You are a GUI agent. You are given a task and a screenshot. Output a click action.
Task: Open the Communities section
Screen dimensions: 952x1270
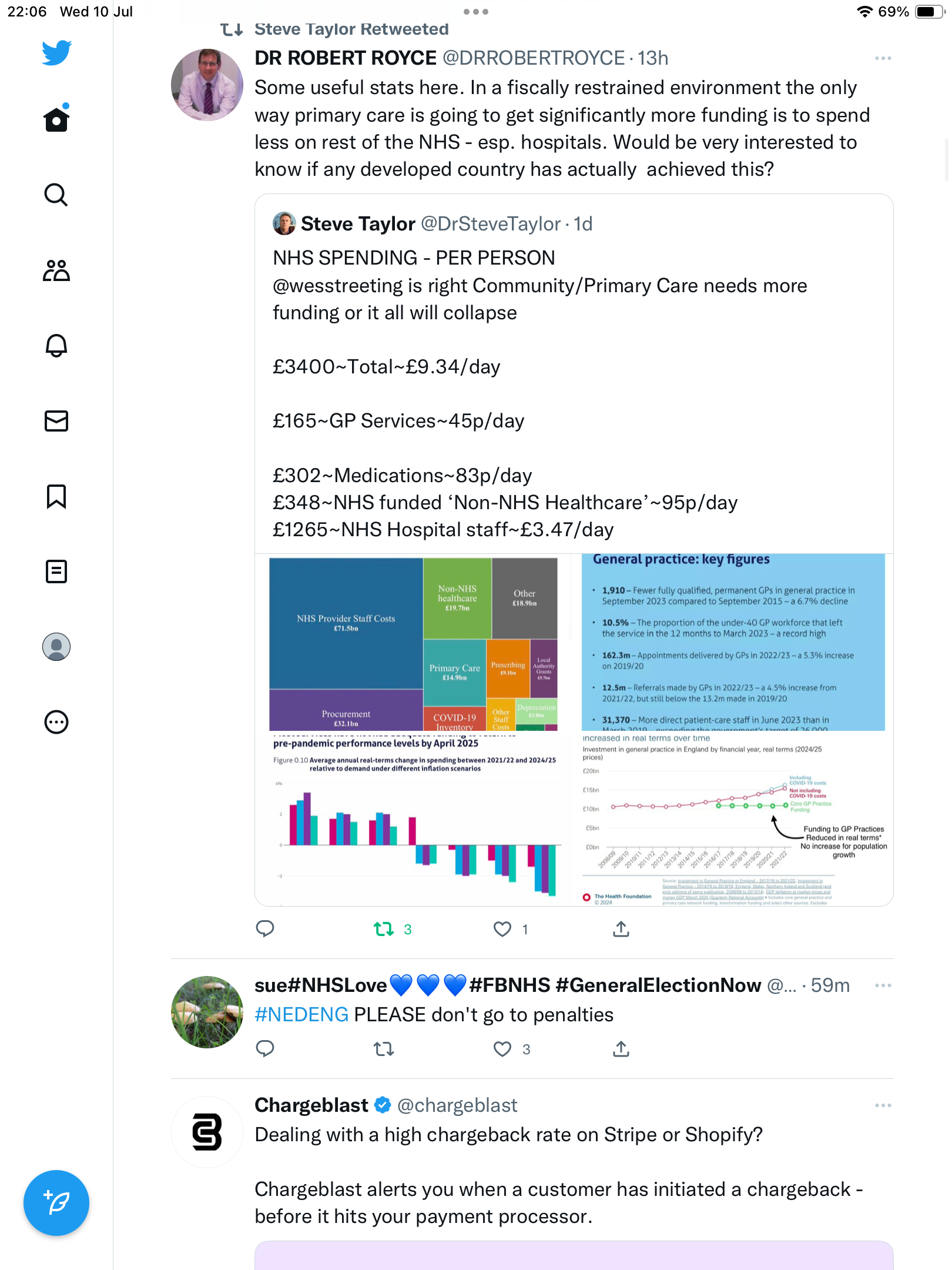[x=56, y=270]
